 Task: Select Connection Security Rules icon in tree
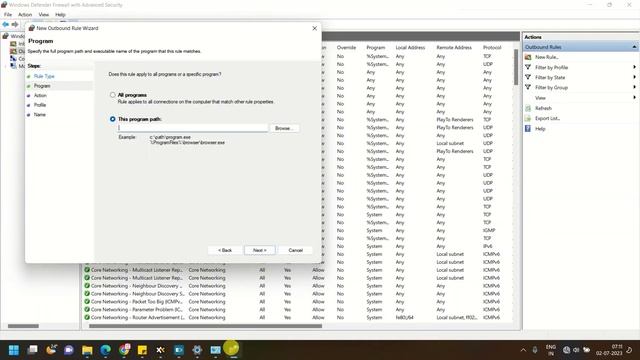tap(13, 59)
